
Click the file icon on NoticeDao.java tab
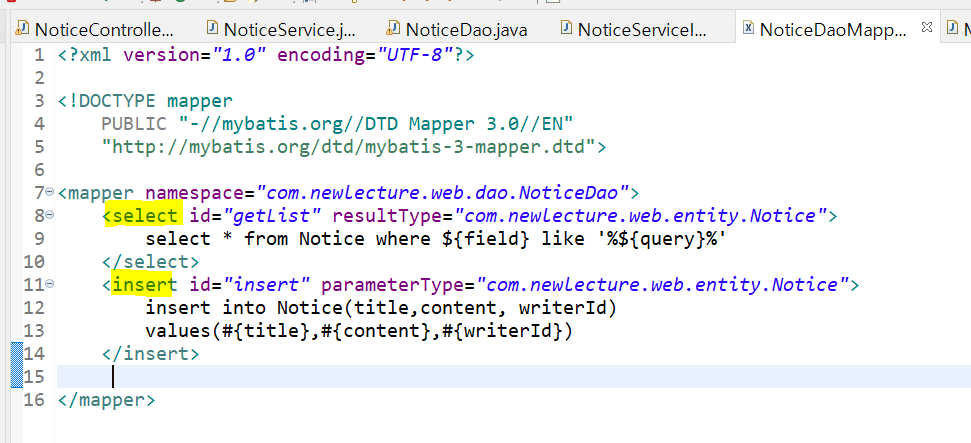(x=393, y=28)
